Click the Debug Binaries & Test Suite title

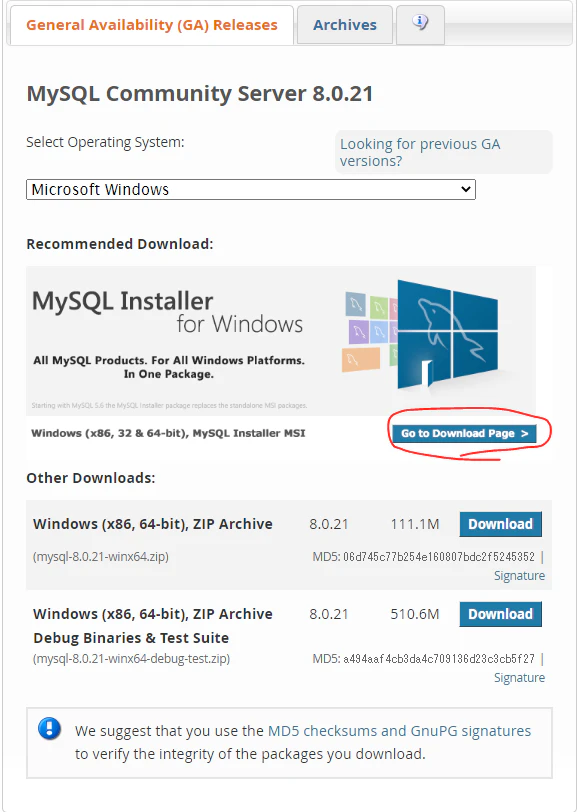(131, 638)
